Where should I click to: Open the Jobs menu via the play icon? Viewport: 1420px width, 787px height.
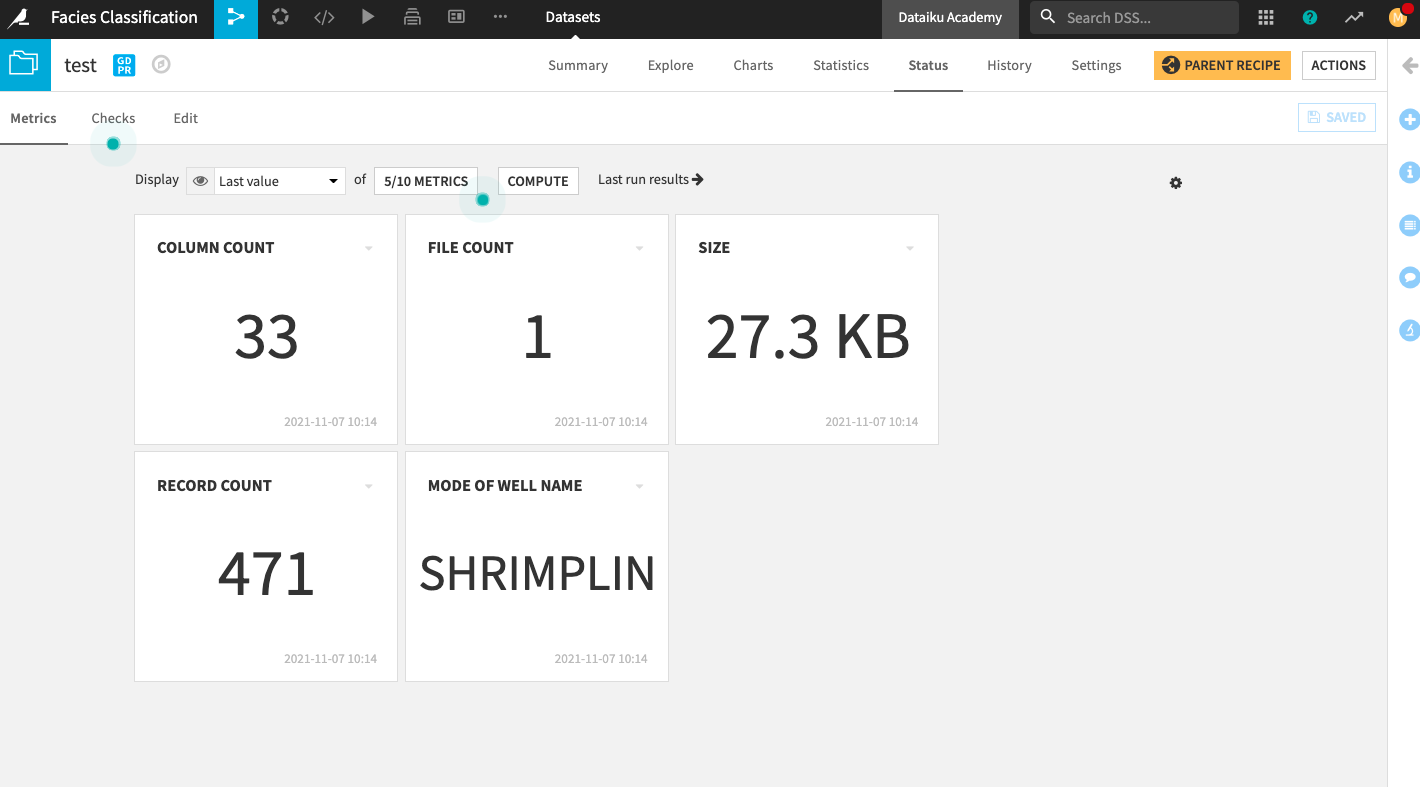368,17
